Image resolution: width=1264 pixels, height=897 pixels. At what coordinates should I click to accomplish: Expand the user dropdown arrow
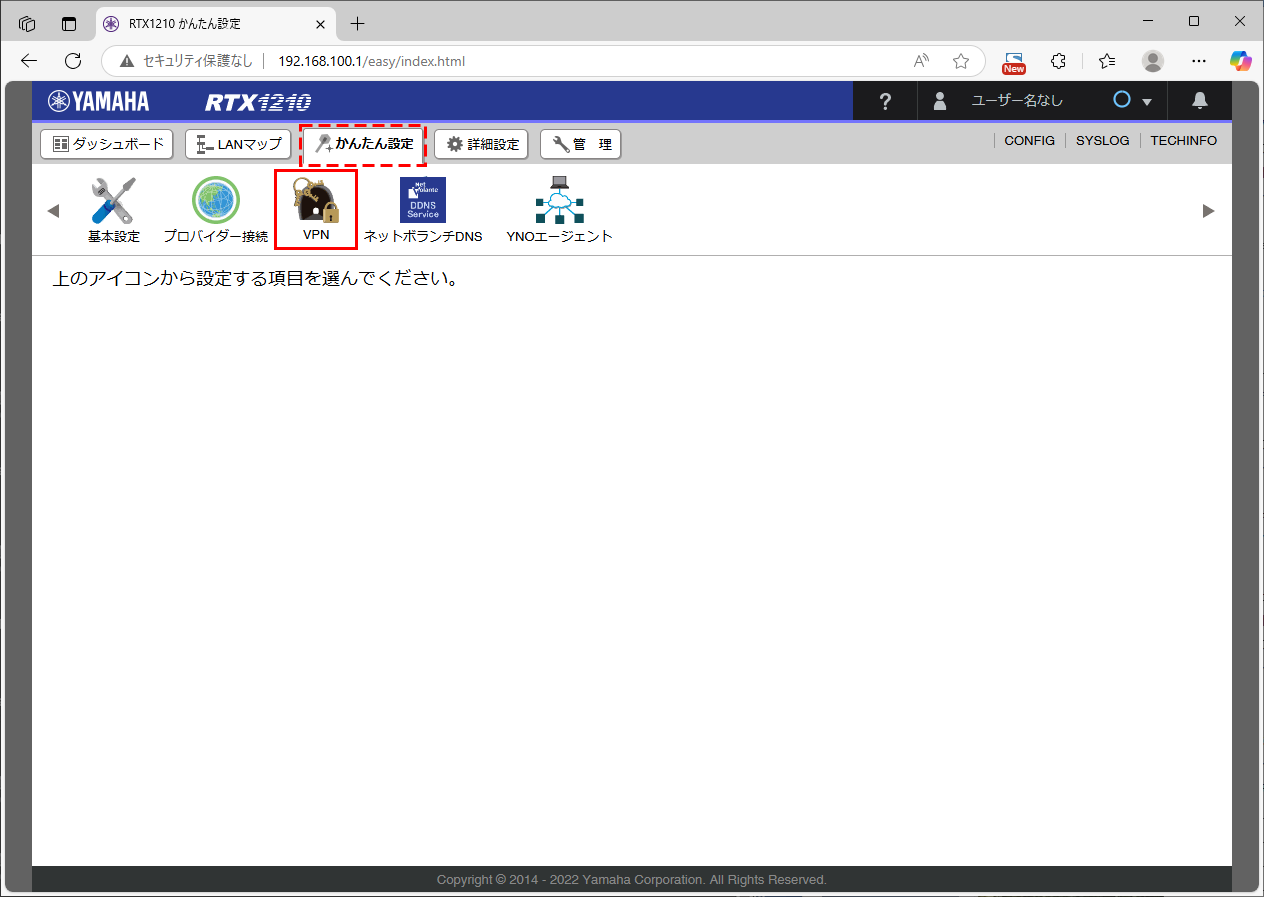(x=1147, y=102)
